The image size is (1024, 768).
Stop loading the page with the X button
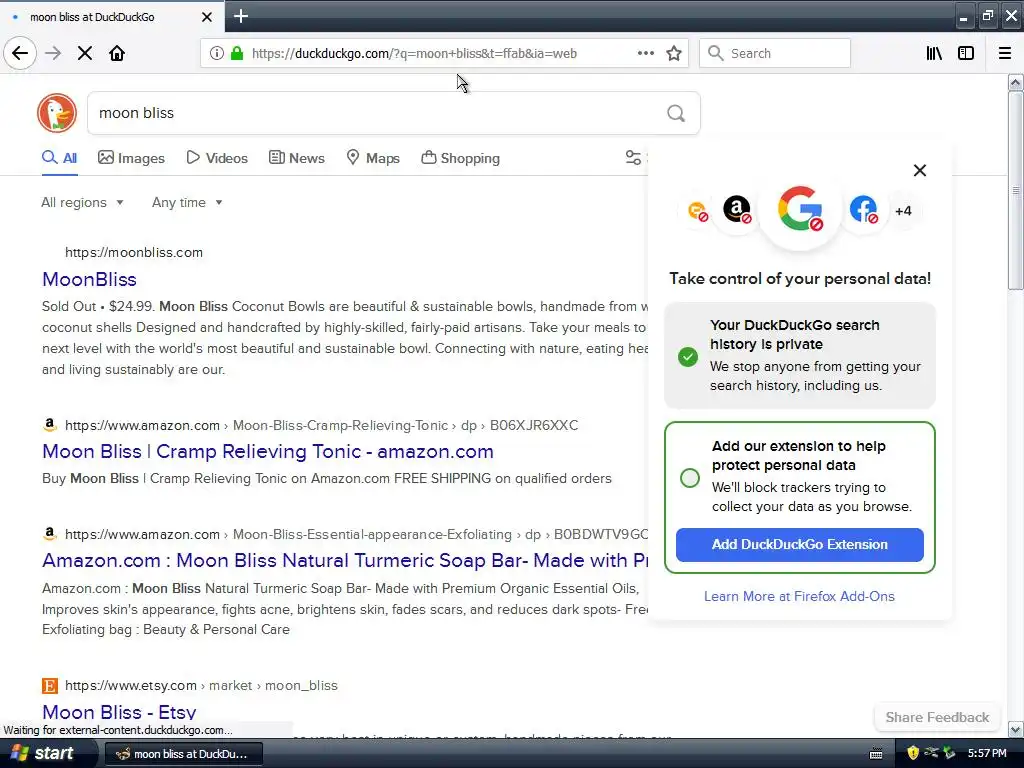(x=85, y=53)
